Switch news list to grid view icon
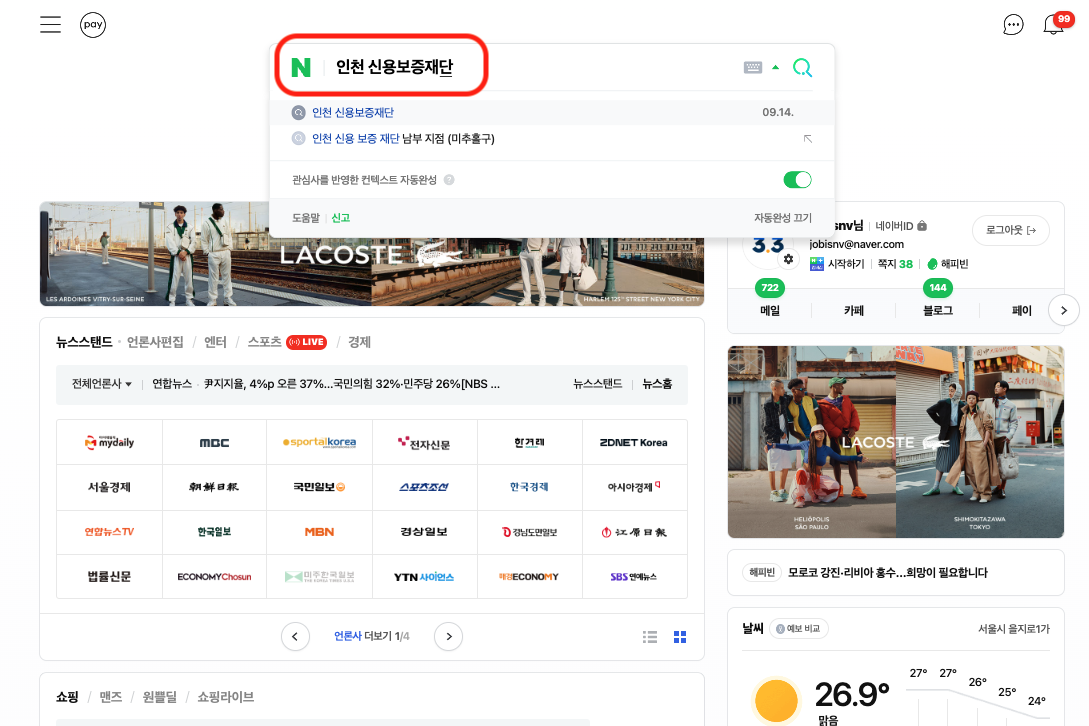1089x726 pixels. [679, 636]
